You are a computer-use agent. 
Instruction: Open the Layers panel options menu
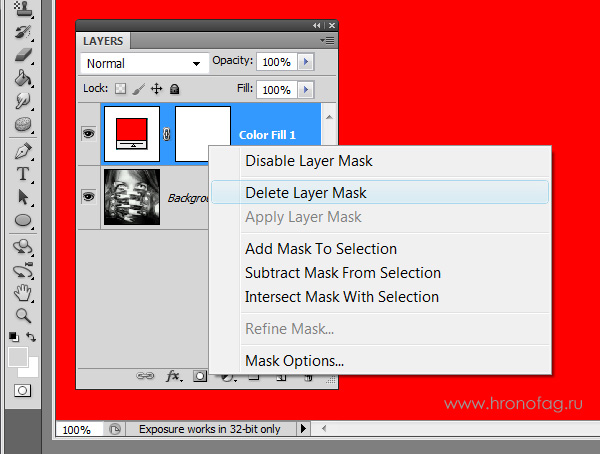[328, 40]
